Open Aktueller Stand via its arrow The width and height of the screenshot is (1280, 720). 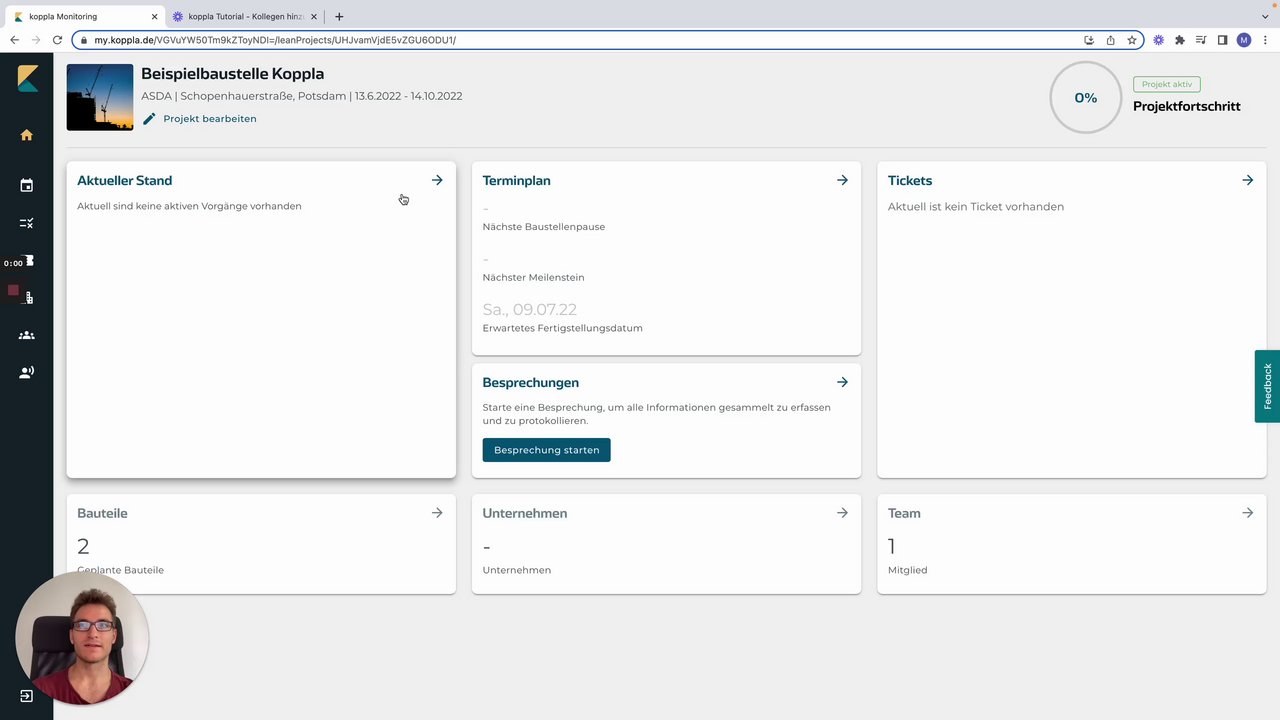[x=437, y=180]
